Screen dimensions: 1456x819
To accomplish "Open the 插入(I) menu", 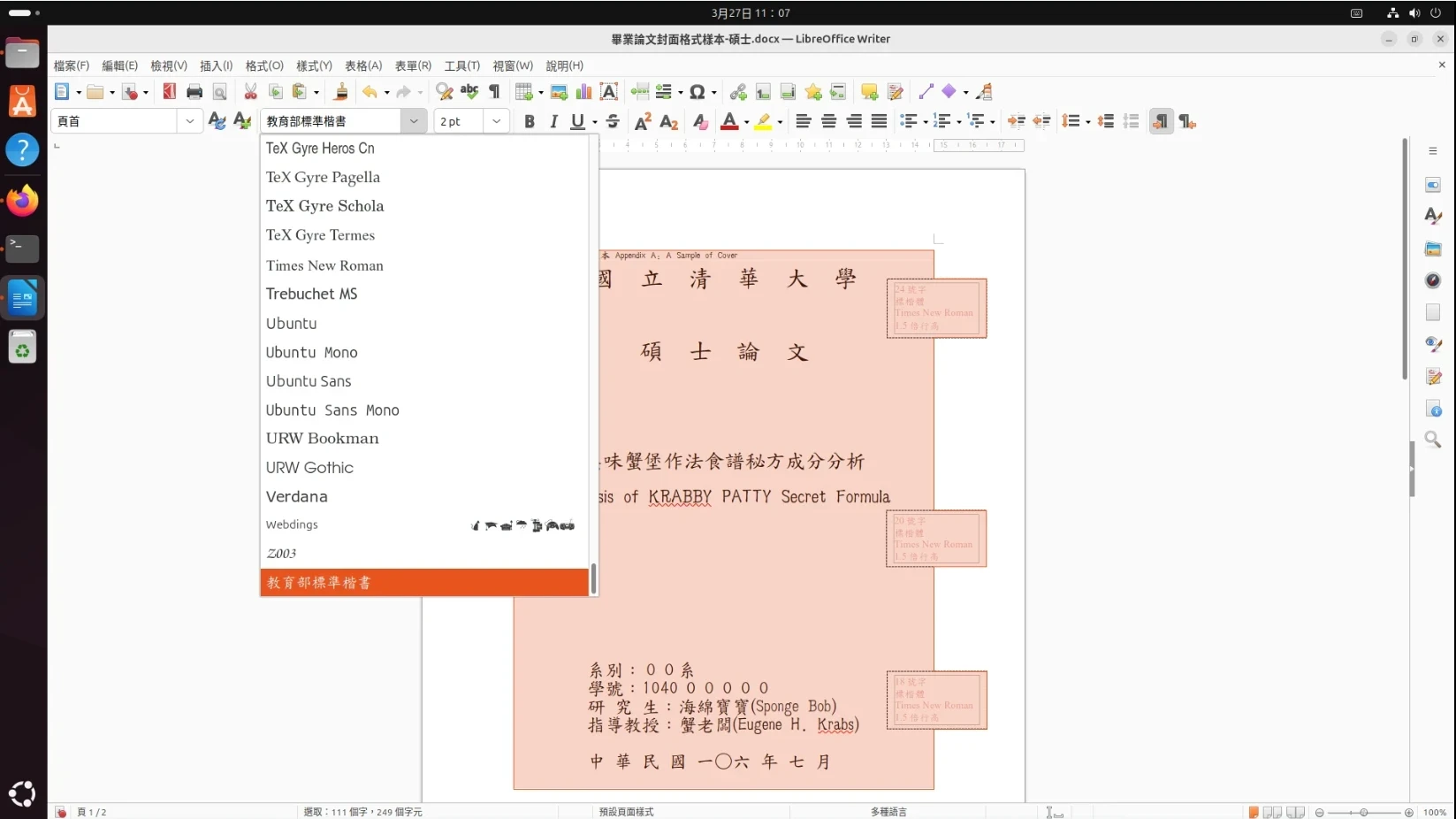I will (216, 65).
